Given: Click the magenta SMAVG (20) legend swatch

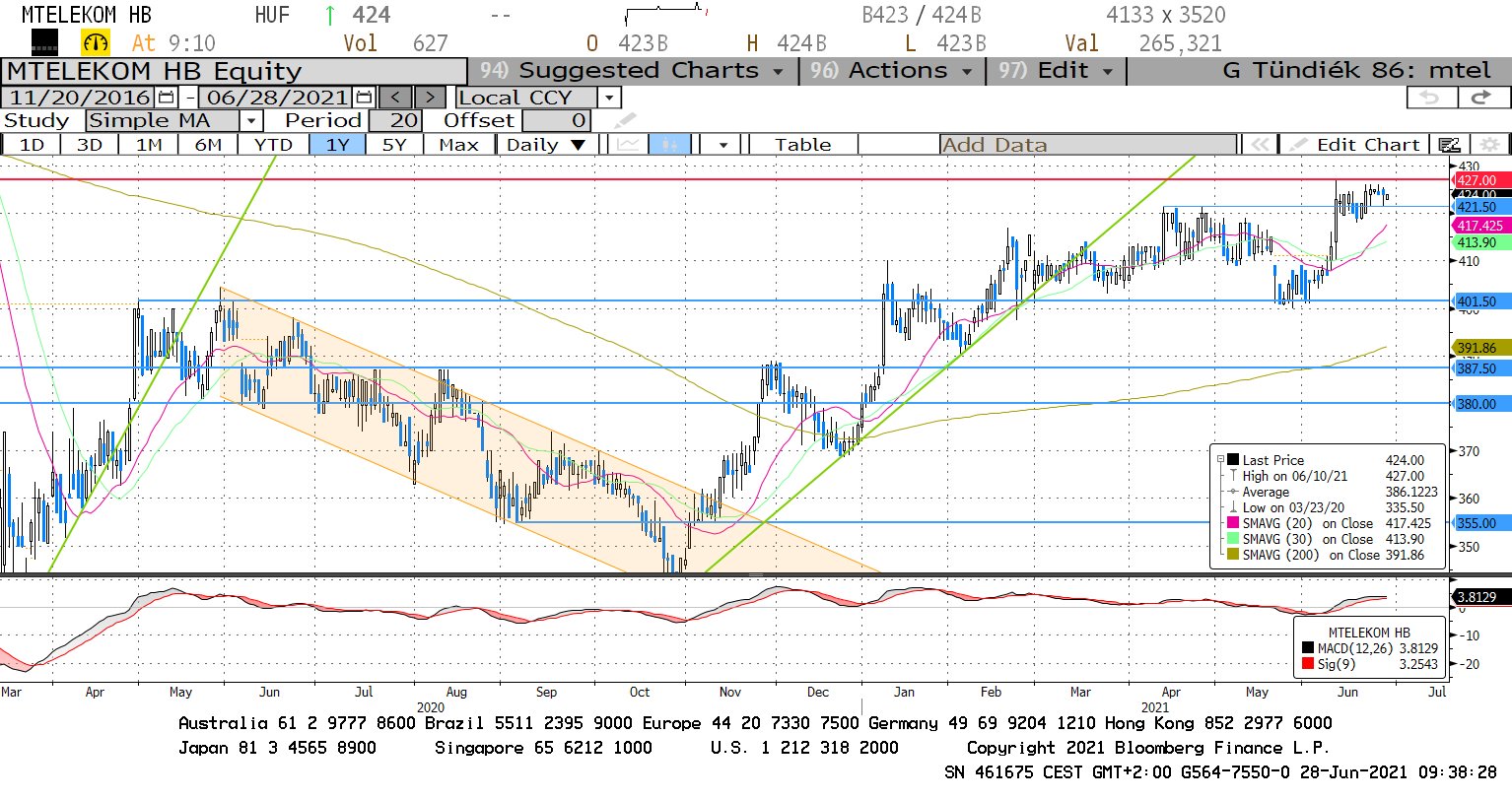Looking at the screenshot, I should [x=1233, y=523].
